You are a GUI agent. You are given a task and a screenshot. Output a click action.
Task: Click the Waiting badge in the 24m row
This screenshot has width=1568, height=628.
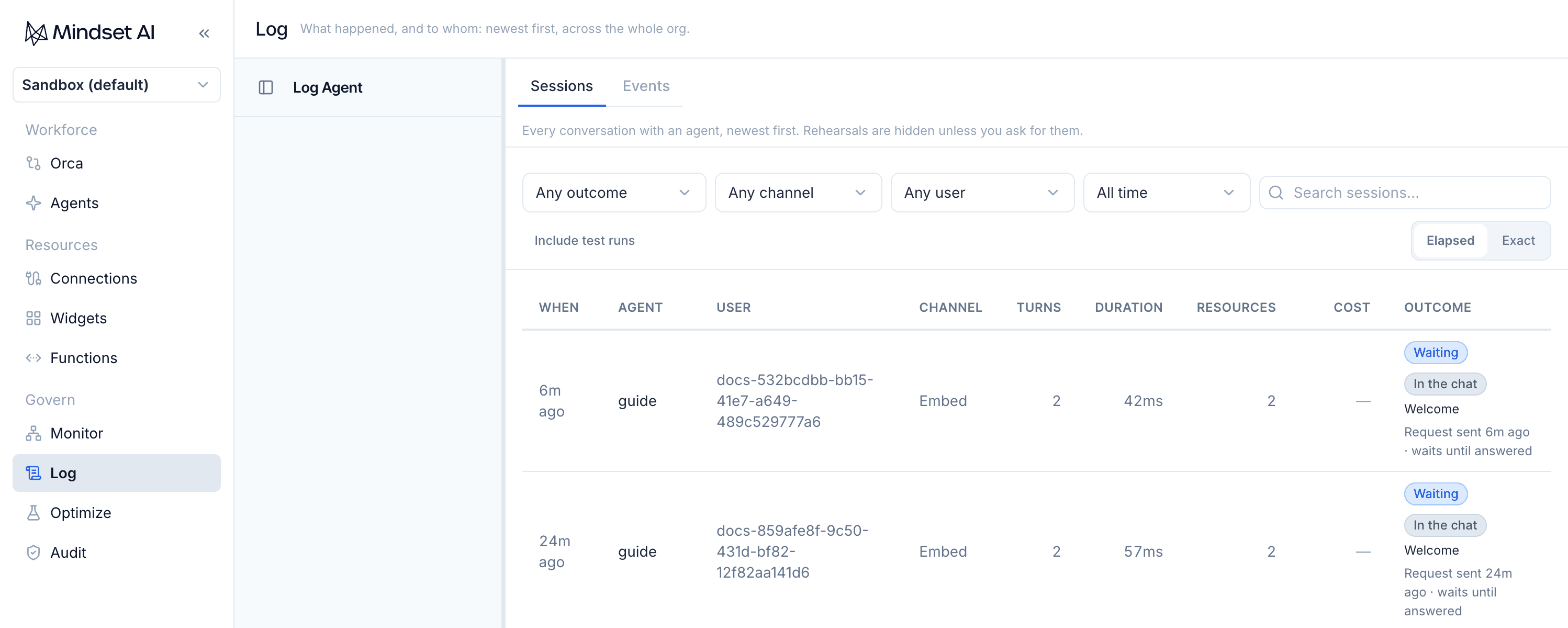click(1436, 494)
